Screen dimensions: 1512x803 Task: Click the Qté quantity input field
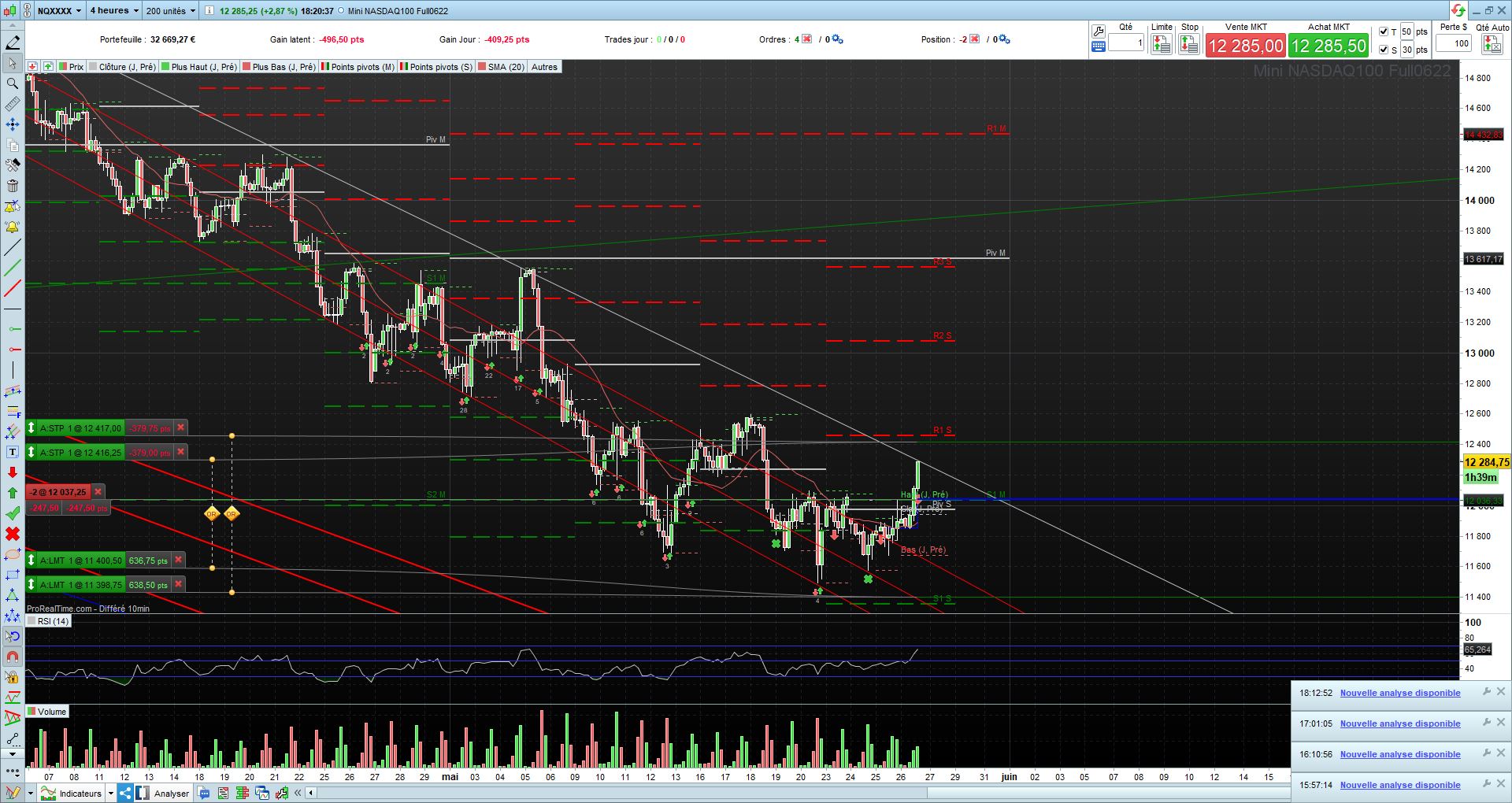(1126, 43)
